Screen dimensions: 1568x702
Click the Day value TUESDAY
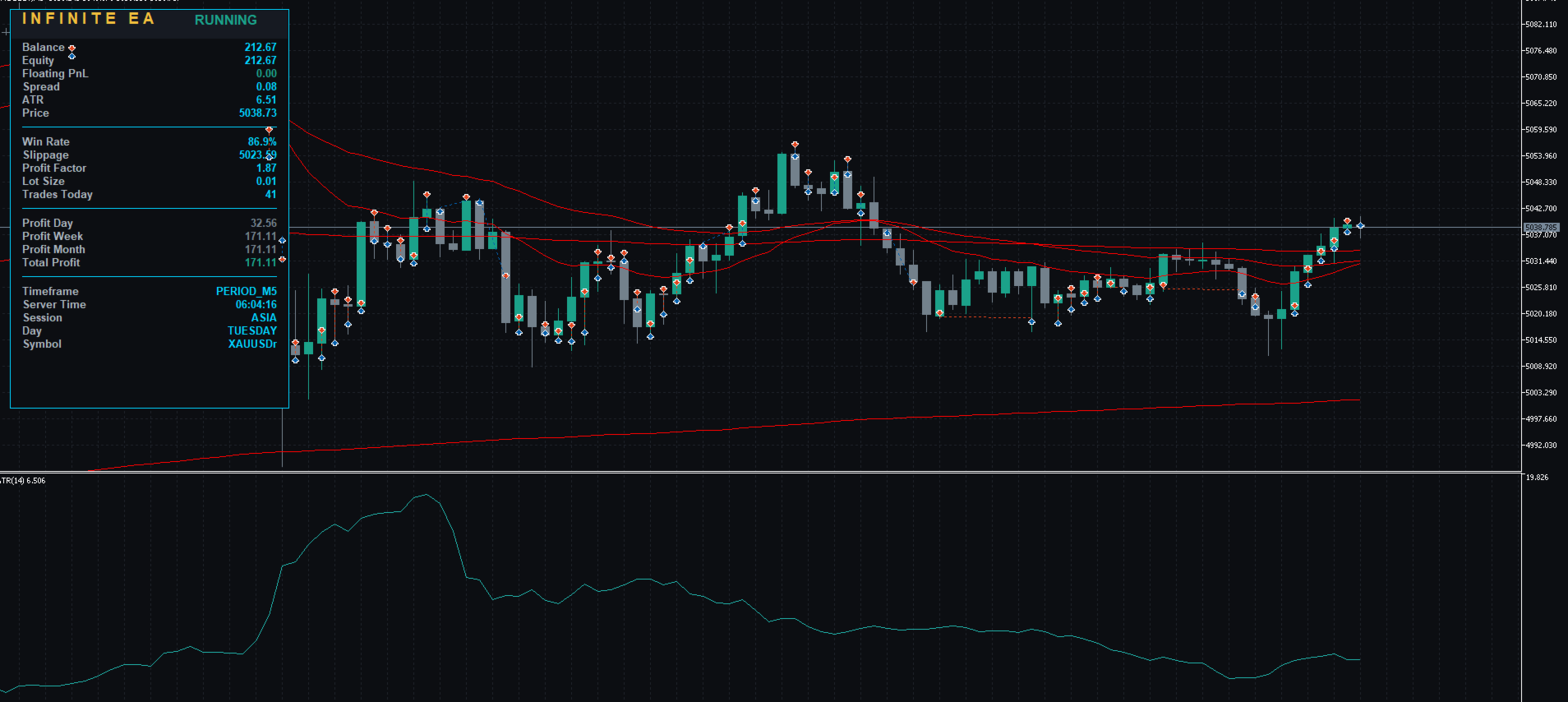click(252, 331)
